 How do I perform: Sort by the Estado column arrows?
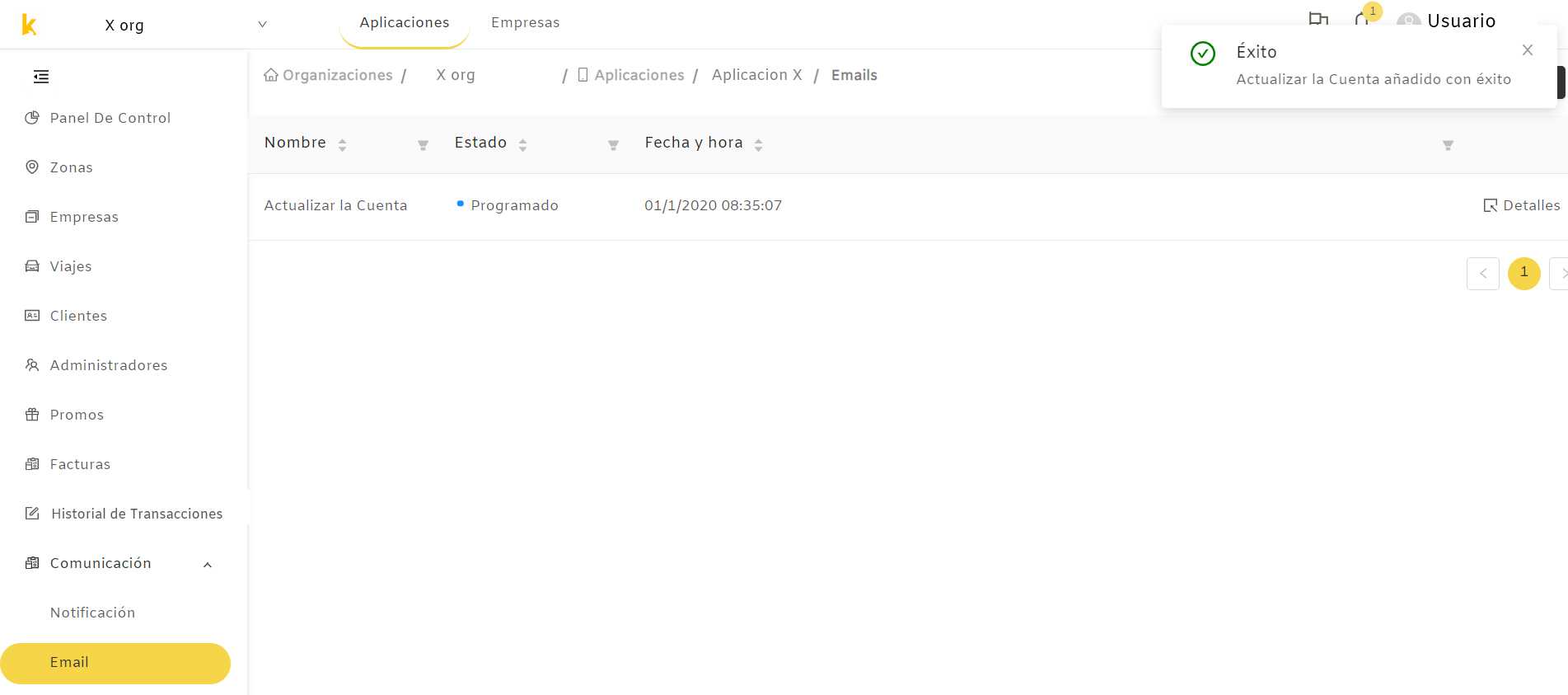coord(522,145)
